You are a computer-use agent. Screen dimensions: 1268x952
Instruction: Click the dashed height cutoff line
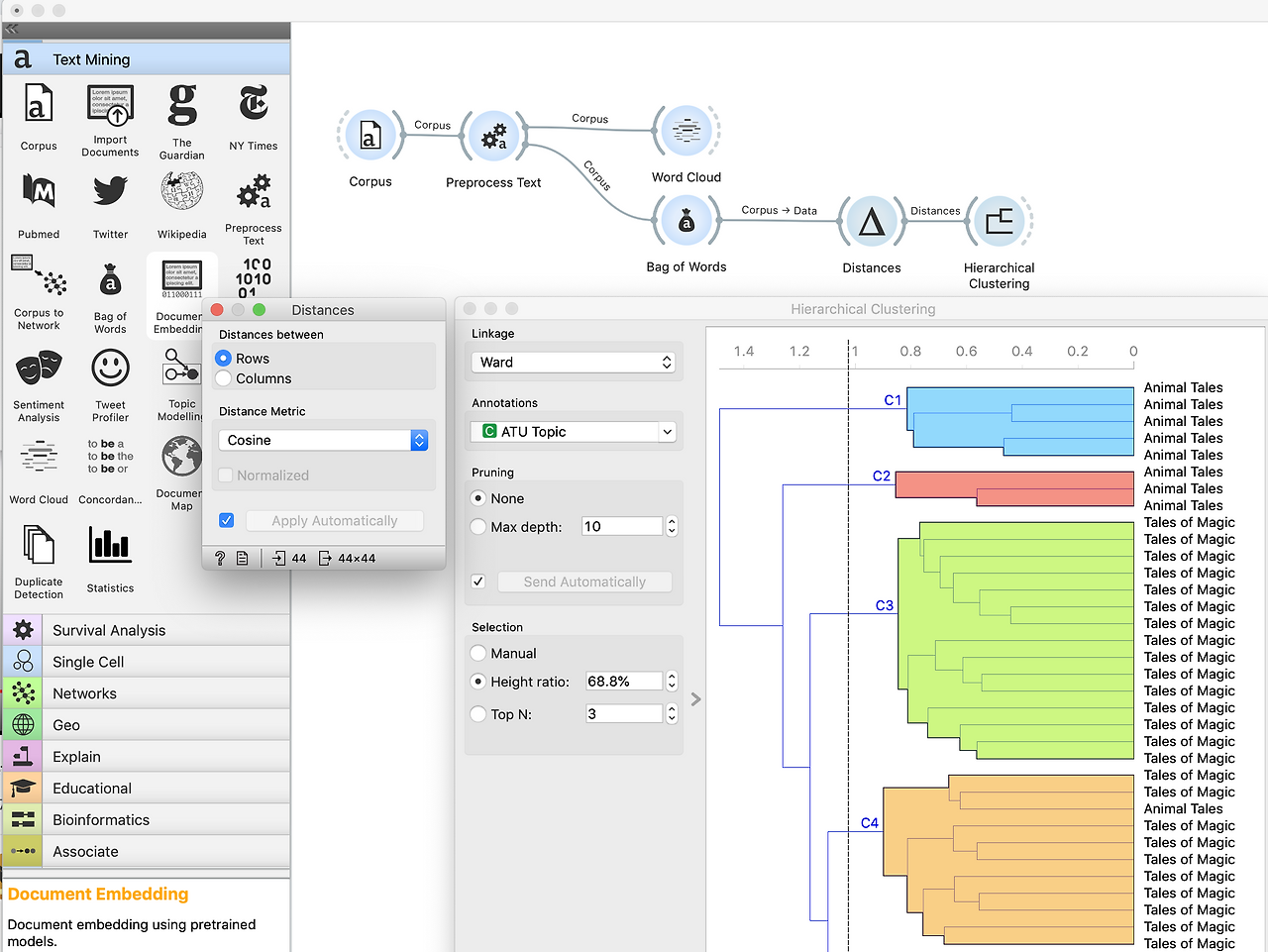(849, 644)
